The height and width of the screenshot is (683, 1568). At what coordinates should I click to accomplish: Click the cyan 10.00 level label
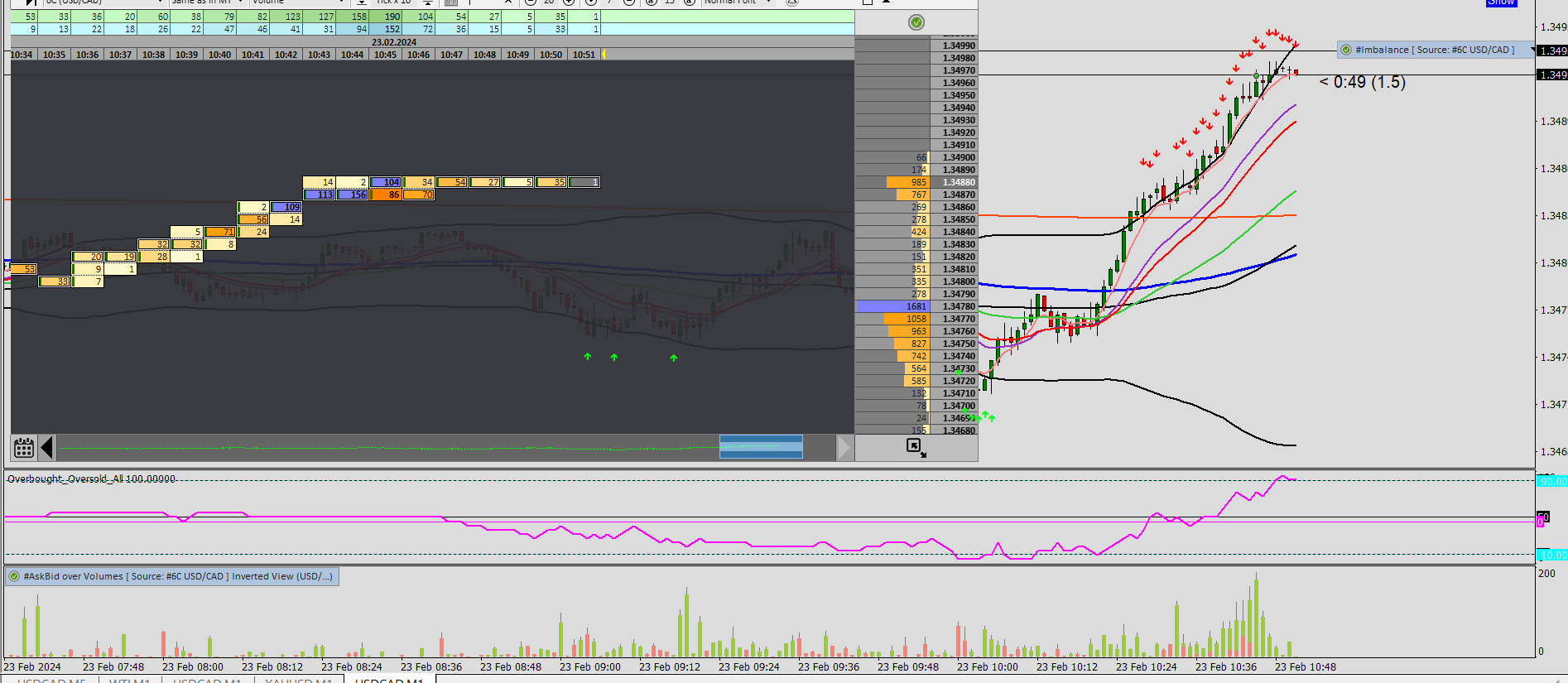click(1552, 555)
